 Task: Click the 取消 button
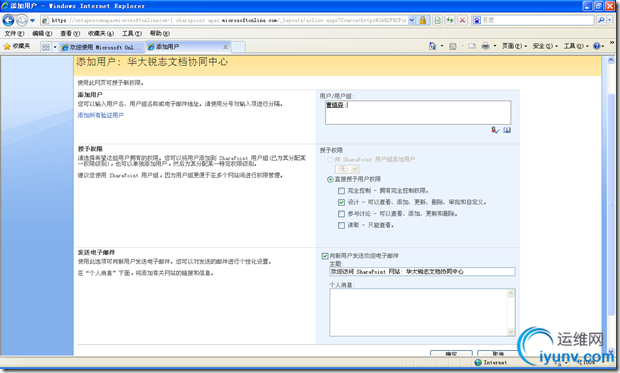[498, 353]
